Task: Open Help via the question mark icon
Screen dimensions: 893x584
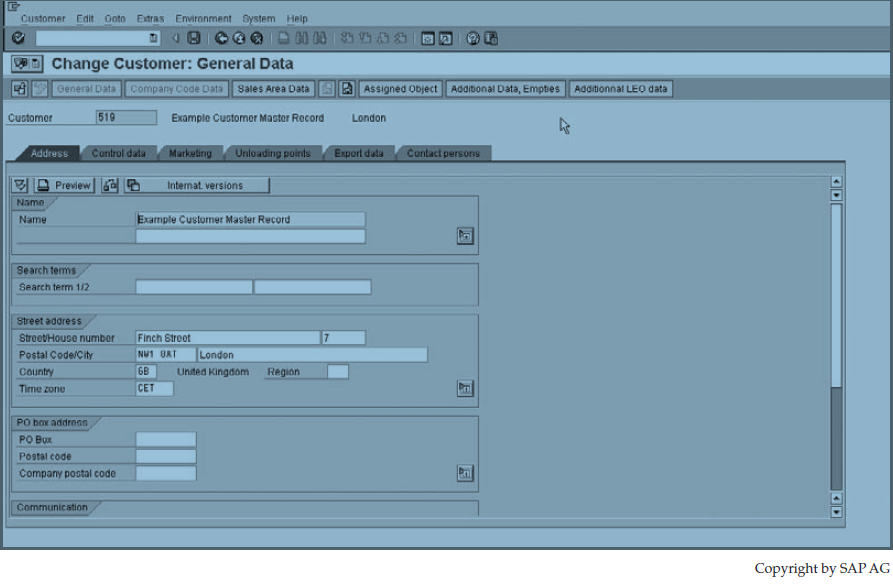Action: [473, 38]
